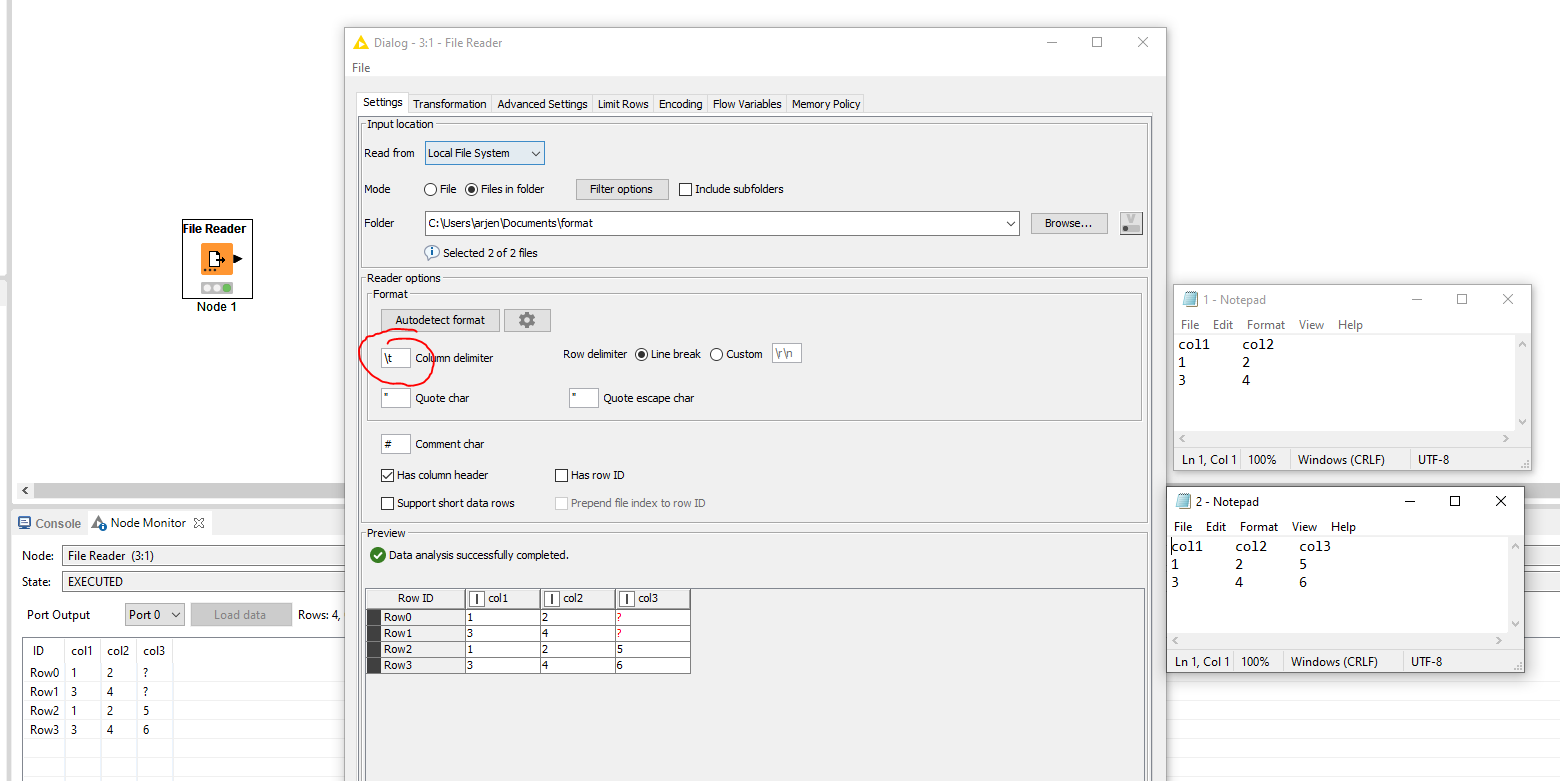Open Edit menu in 1 - Notepad
The height and width of the screenshot is (781, 1560).
click(1223, 325)
